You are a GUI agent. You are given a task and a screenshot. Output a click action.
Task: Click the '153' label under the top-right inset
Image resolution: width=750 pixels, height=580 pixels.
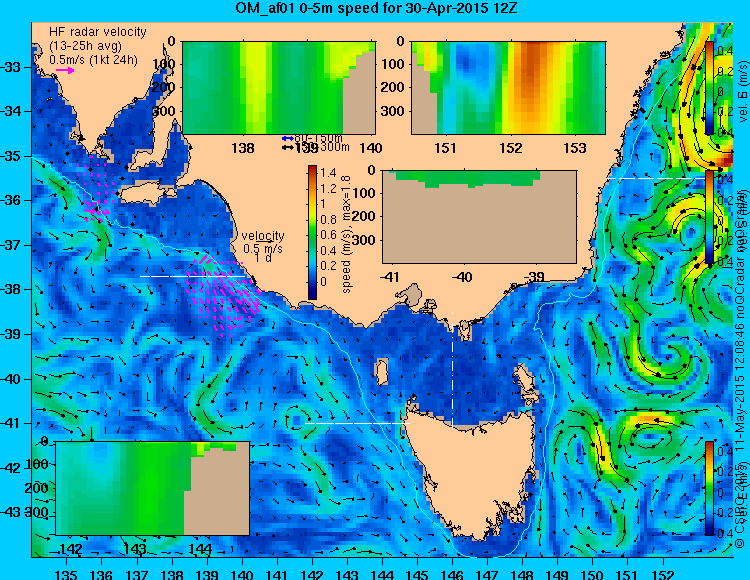click(x=574, y=148)
